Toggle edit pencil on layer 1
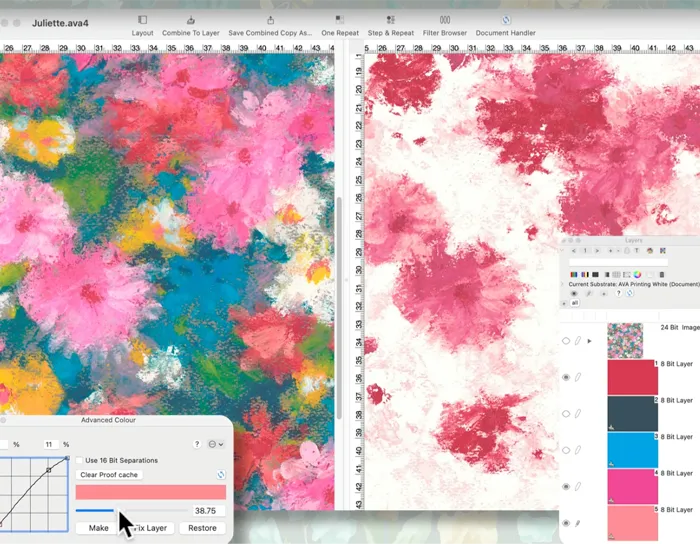The width and height of the screenshot is (700, 544). point(578,377)
